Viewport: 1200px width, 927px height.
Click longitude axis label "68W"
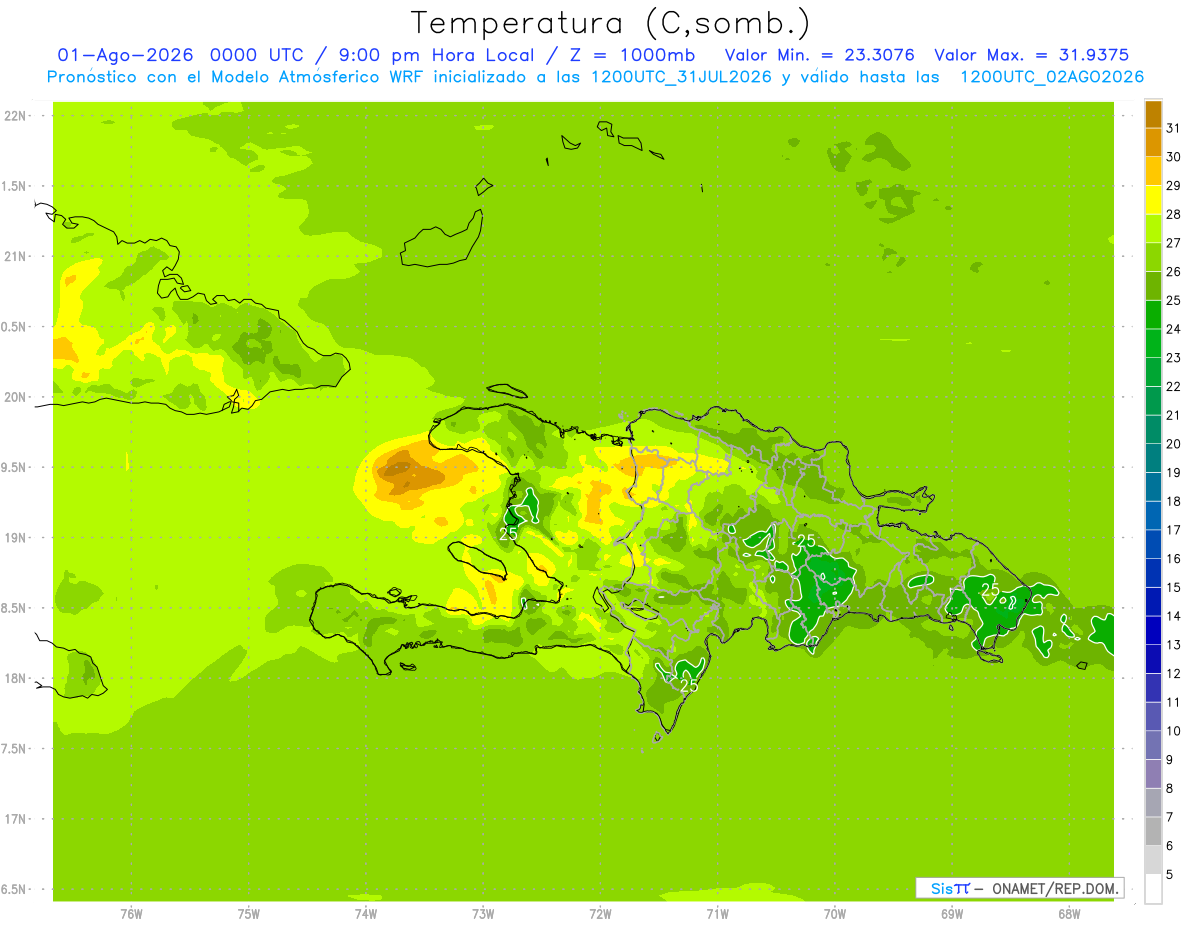tap(1069, 914)
